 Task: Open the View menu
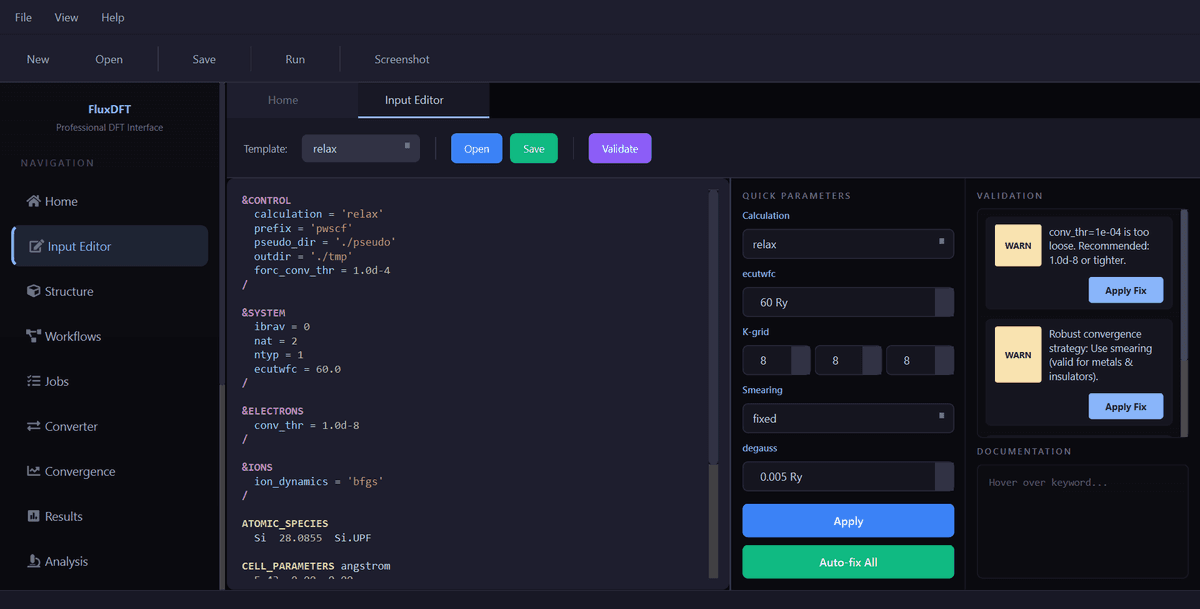pos(67,17)
